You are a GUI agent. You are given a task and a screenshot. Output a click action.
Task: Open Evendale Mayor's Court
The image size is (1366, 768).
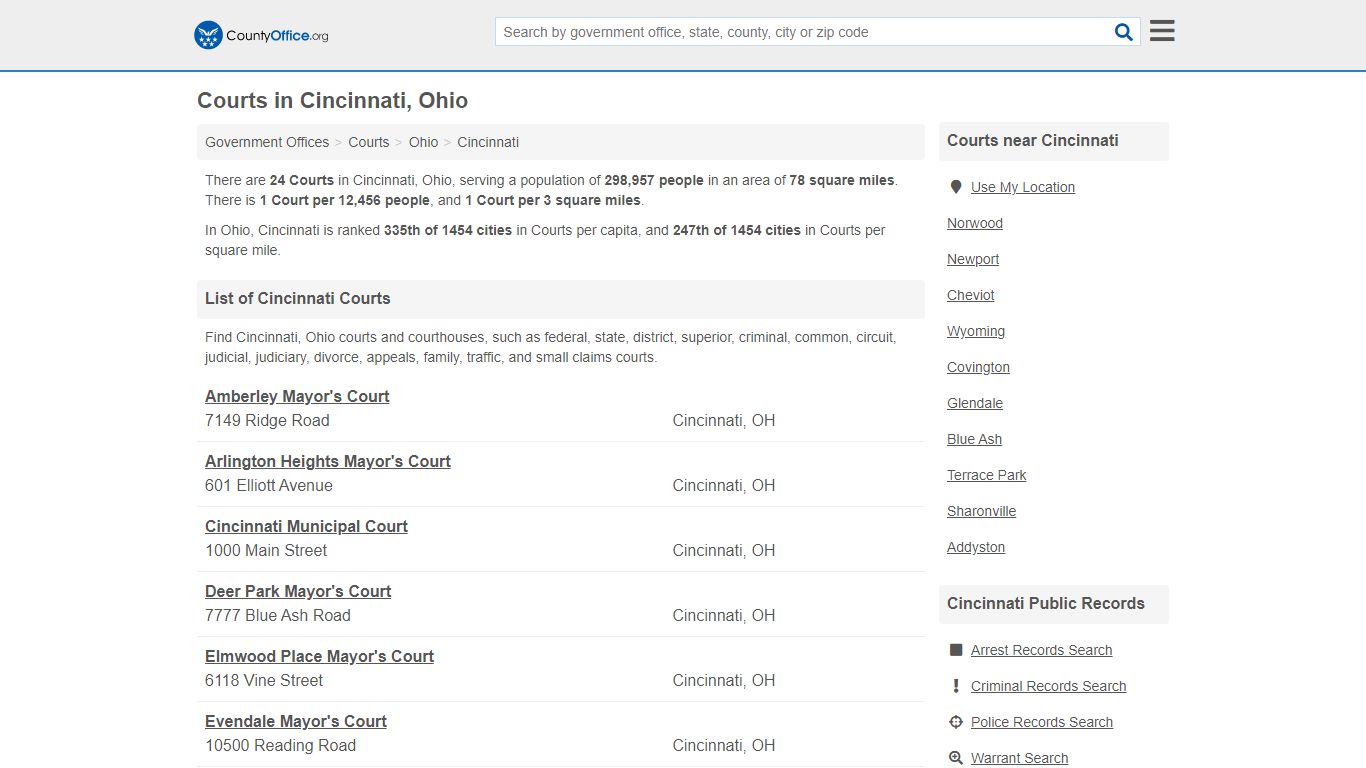click(296, 721)
